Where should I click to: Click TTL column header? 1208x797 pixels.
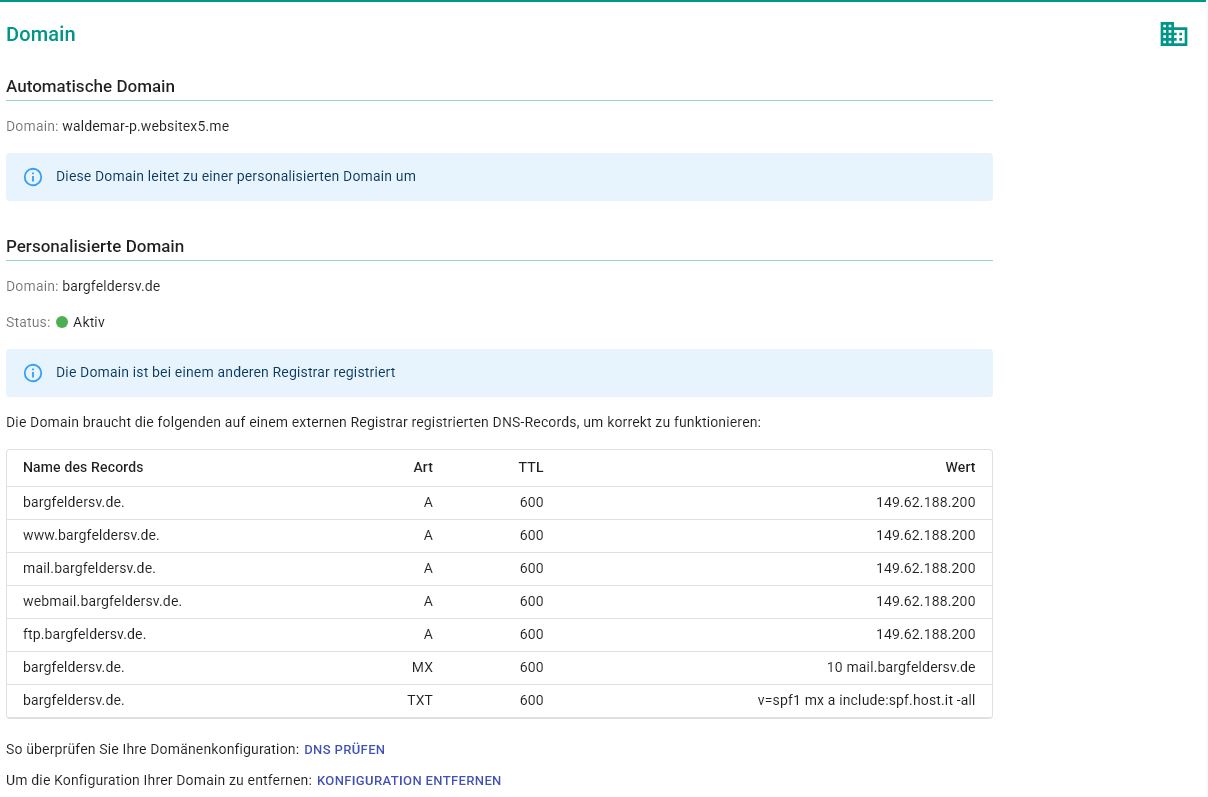click(530, 467)
